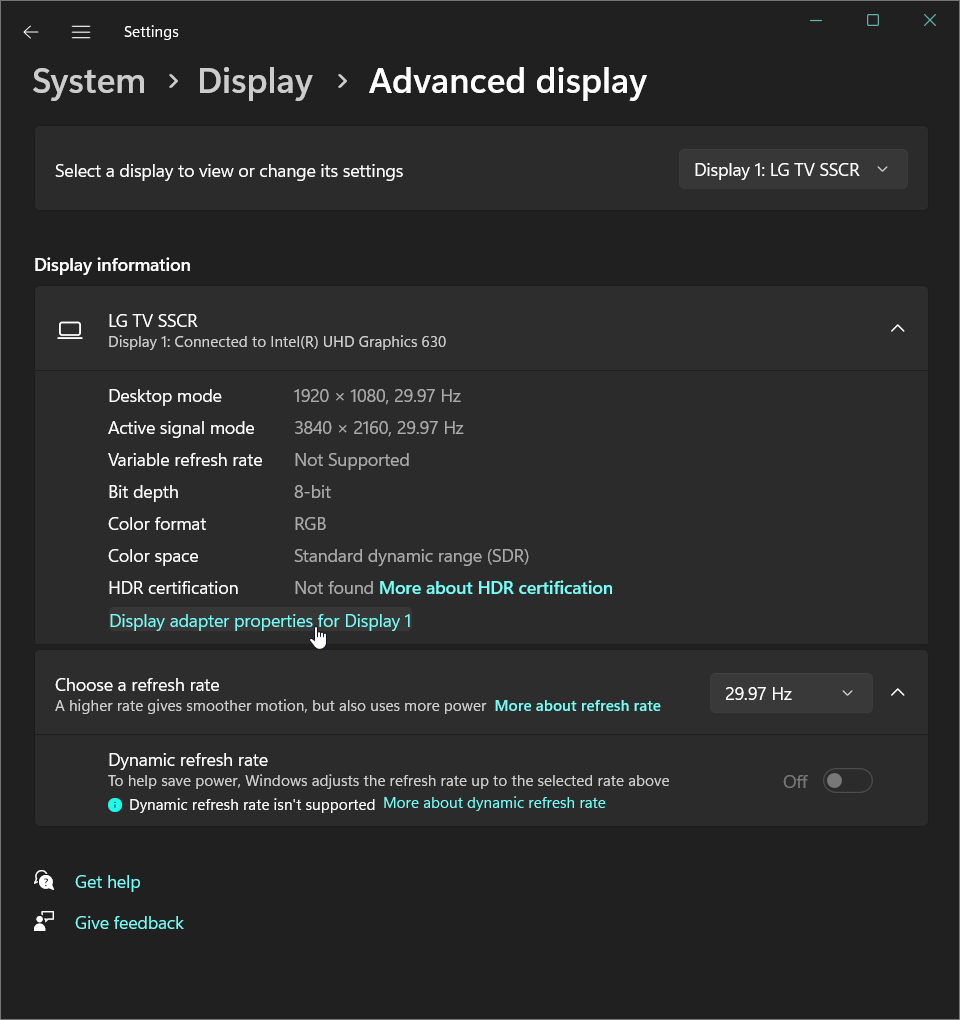960x1020 pixels.
Task: Navigate to System in the breadcrumb
Action: click(88, 82)
